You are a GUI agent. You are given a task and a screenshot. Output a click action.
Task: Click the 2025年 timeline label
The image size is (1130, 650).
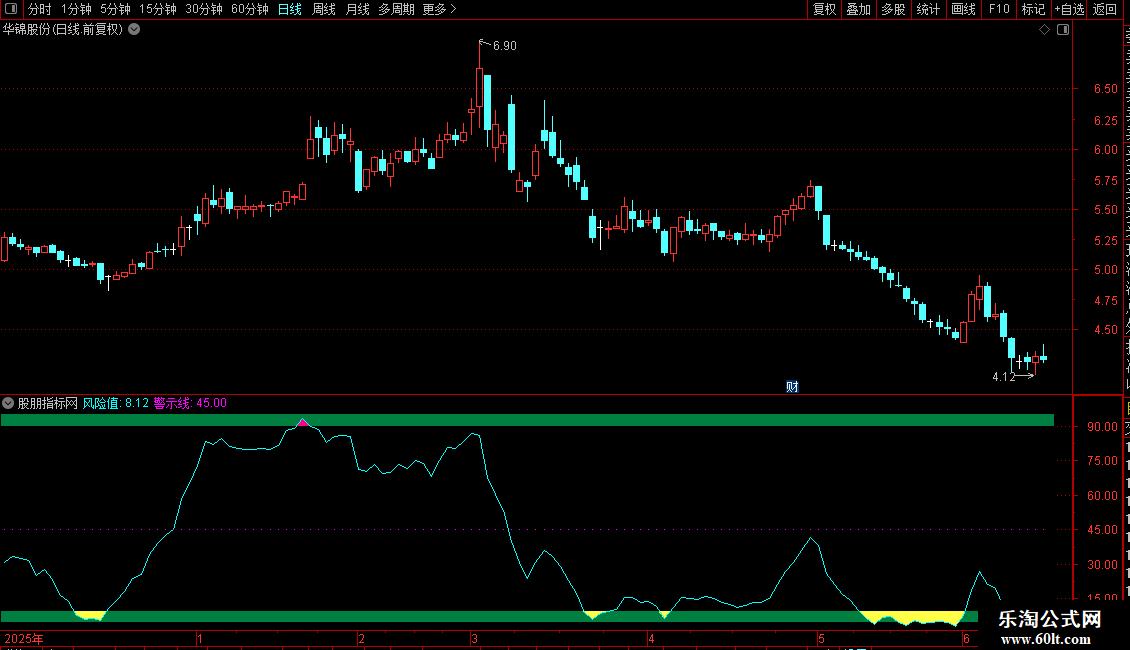pyautogui.click(x=24, y=638)
